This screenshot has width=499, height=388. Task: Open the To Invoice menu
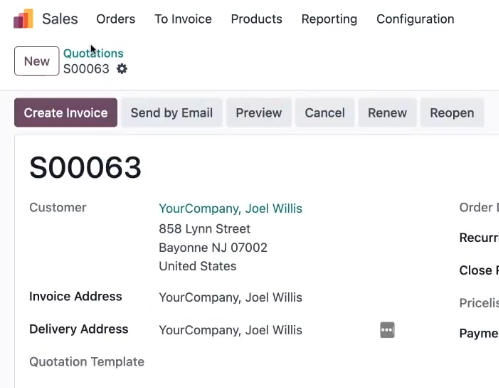(183, 19)
